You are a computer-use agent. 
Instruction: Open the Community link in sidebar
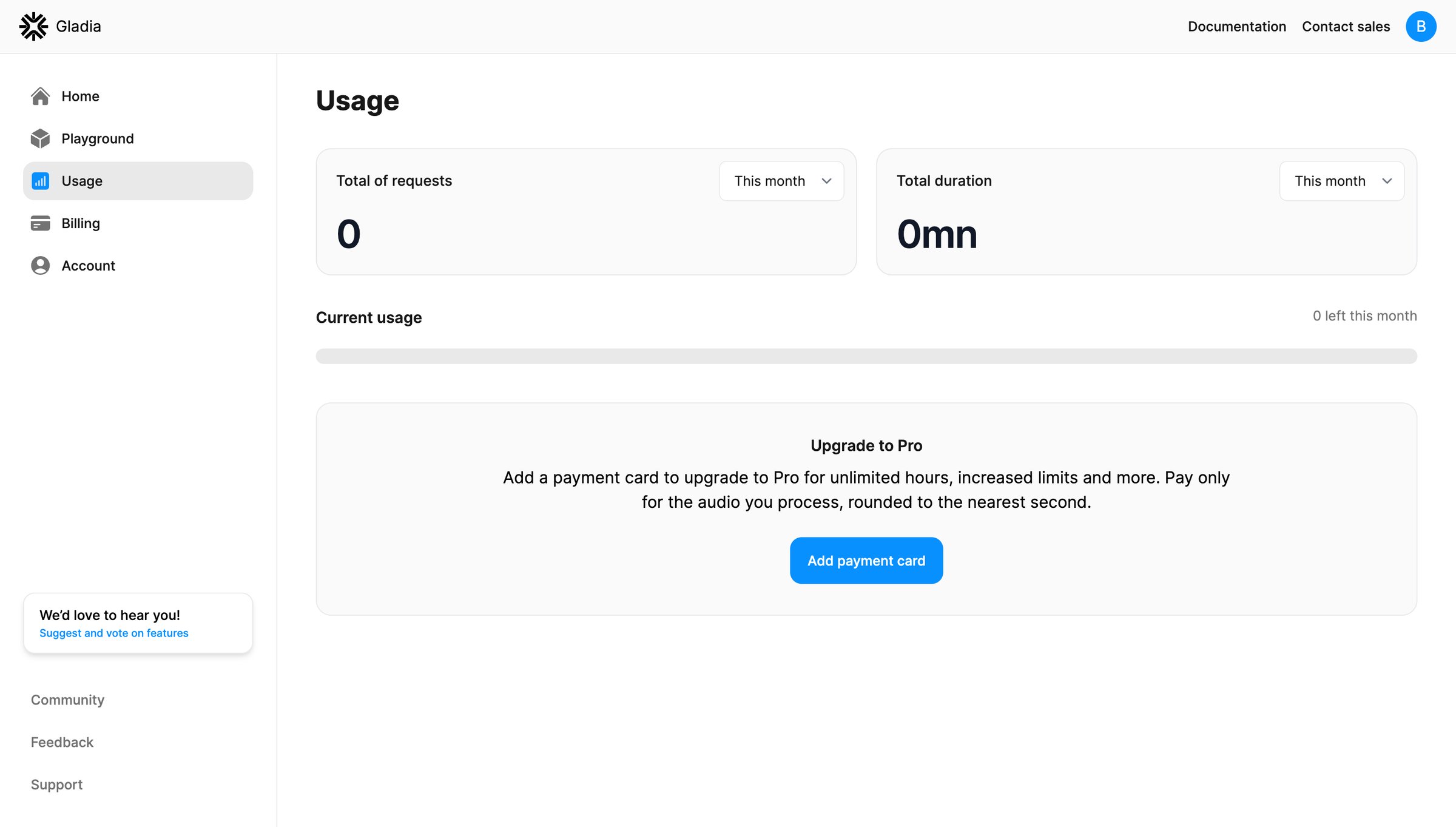pyautogui.click(x=67, y=700)
